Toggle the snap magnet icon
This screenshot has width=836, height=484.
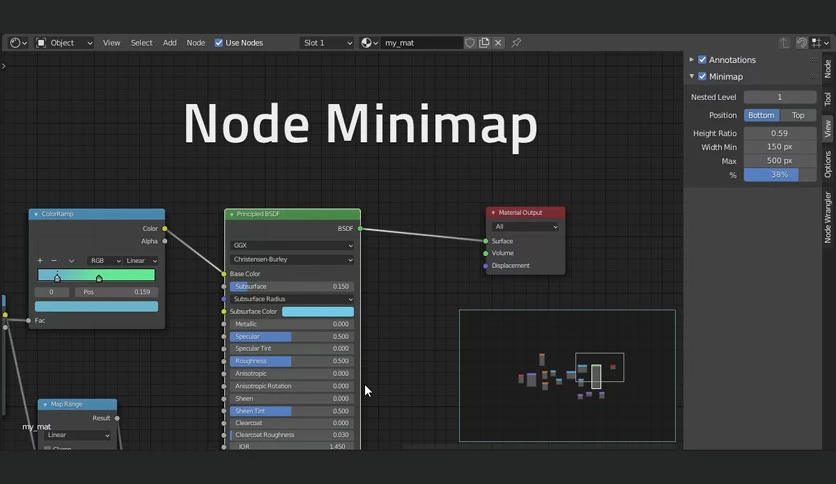(x=801, y=43)
